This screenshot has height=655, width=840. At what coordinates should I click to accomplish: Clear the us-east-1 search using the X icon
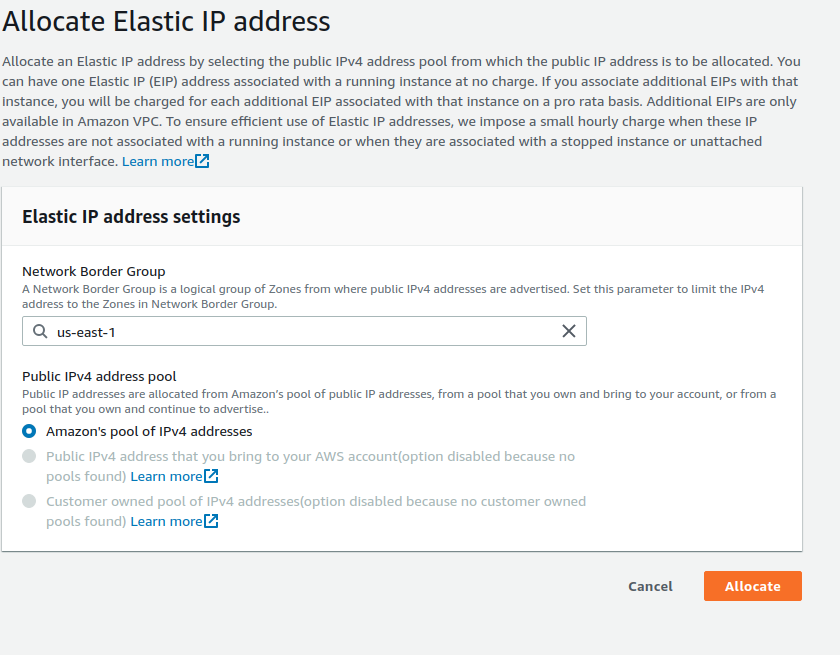pos(569,331)
